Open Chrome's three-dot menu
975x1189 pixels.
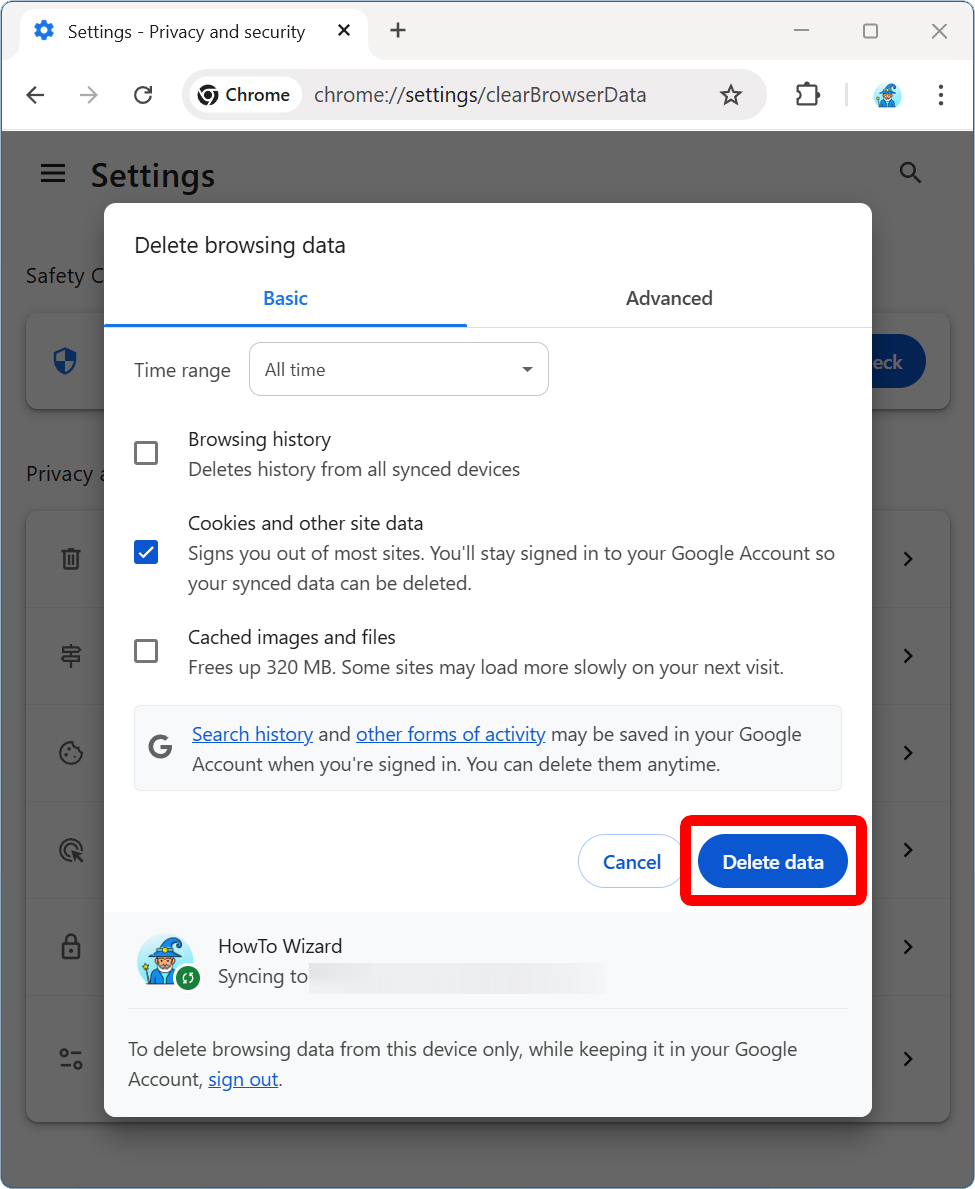coord(940,95)
